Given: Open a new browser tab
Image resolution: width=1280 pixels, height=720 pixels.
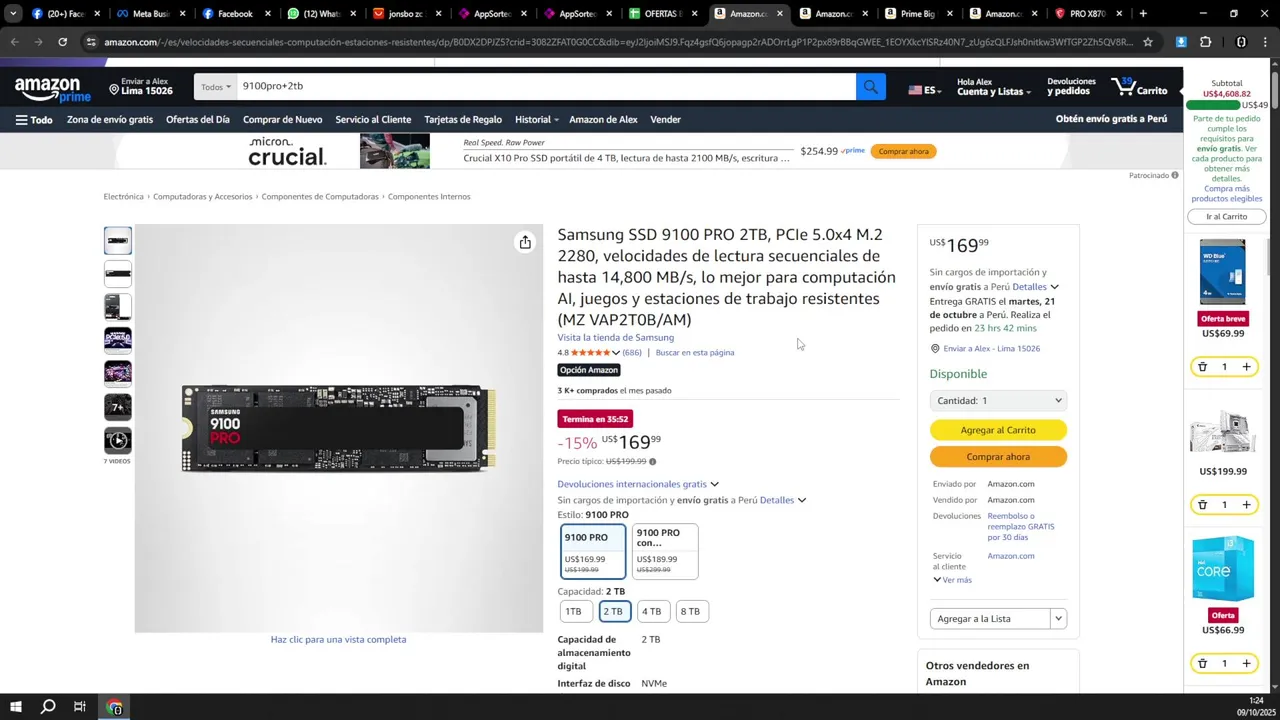Looking at the screenshot, I should pyautogui.click(x=1143, y=14).
